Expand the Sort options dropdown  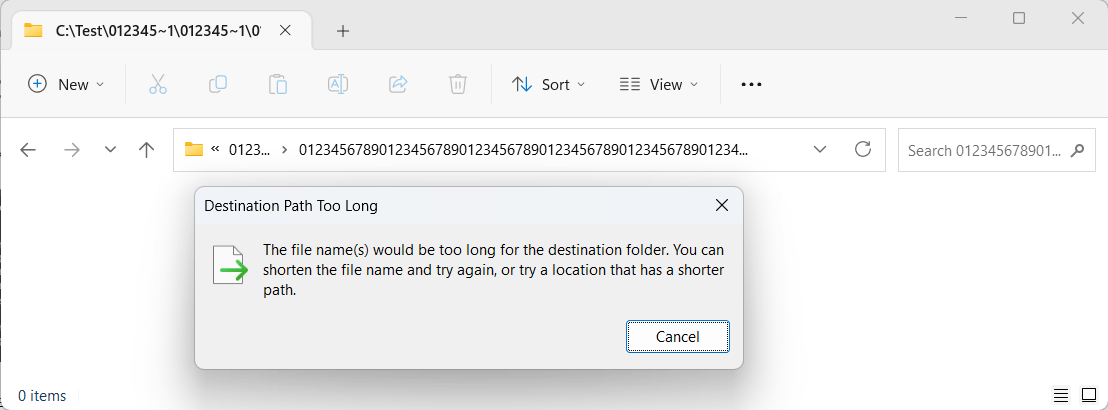tap(548, 85)
